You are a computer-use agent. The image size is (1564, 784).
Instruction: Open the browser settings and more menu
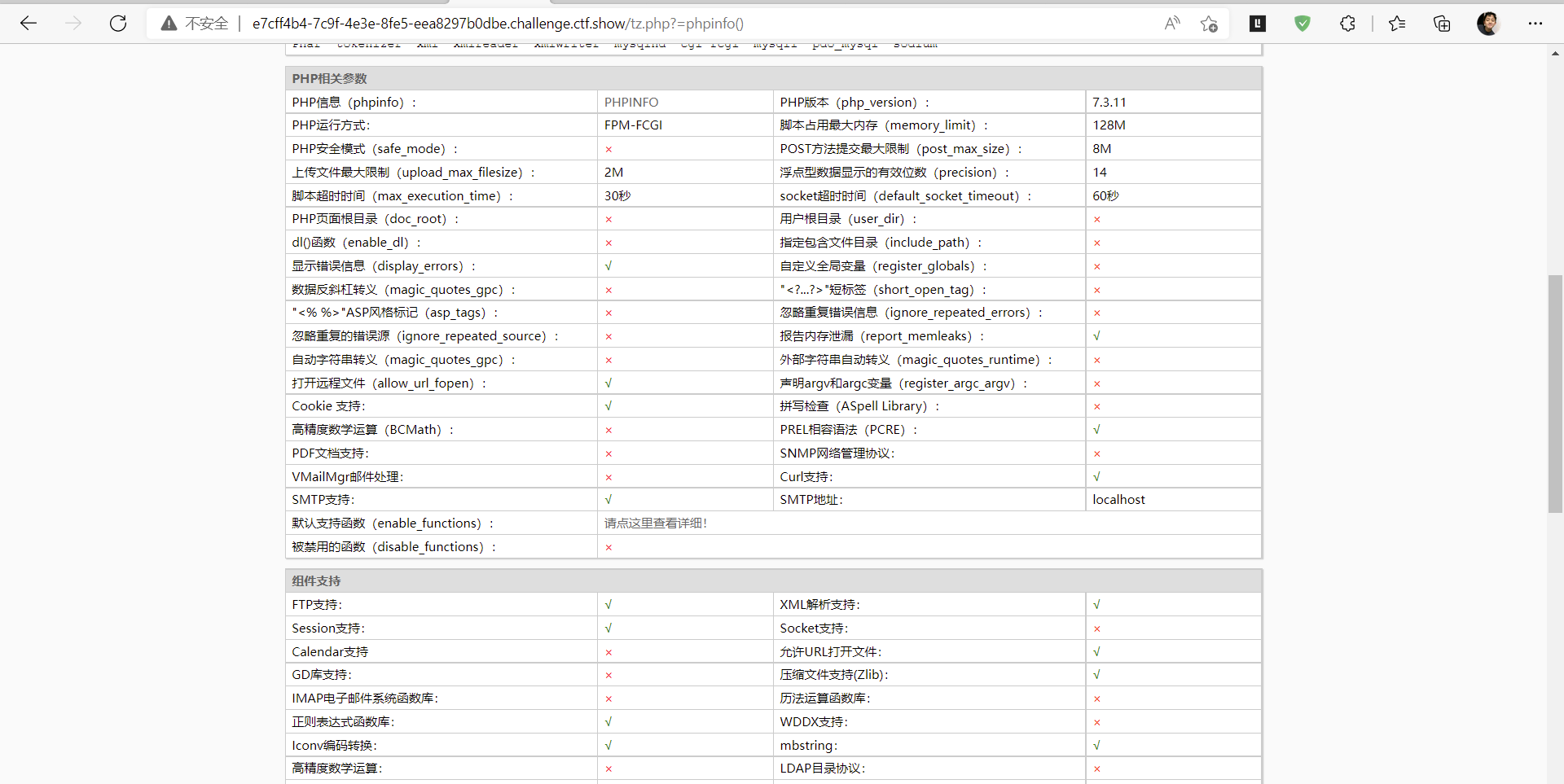tap(1535, 24)
